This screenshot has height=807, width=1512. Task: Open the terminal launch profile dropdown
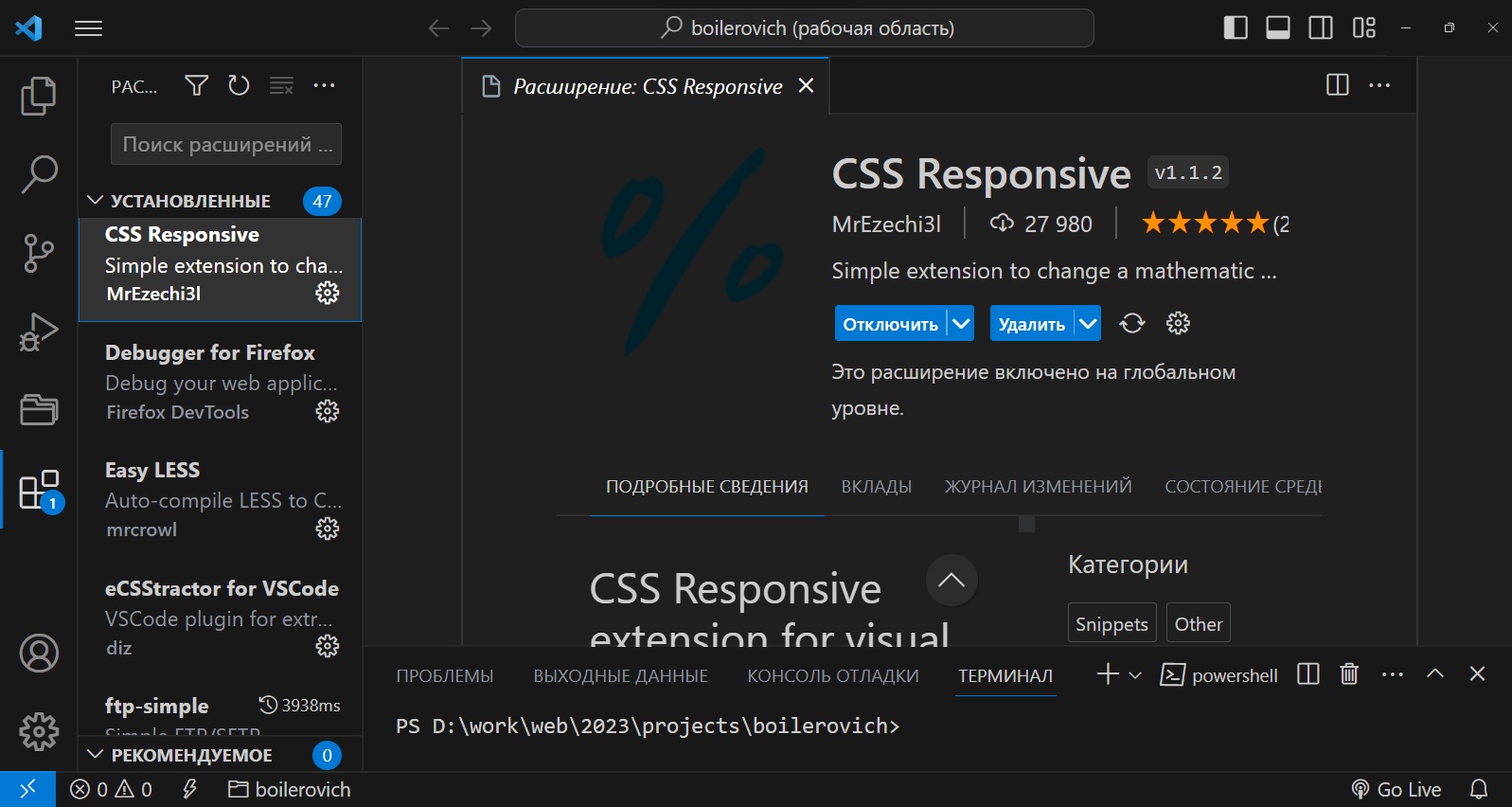(x=1135, y=674)
